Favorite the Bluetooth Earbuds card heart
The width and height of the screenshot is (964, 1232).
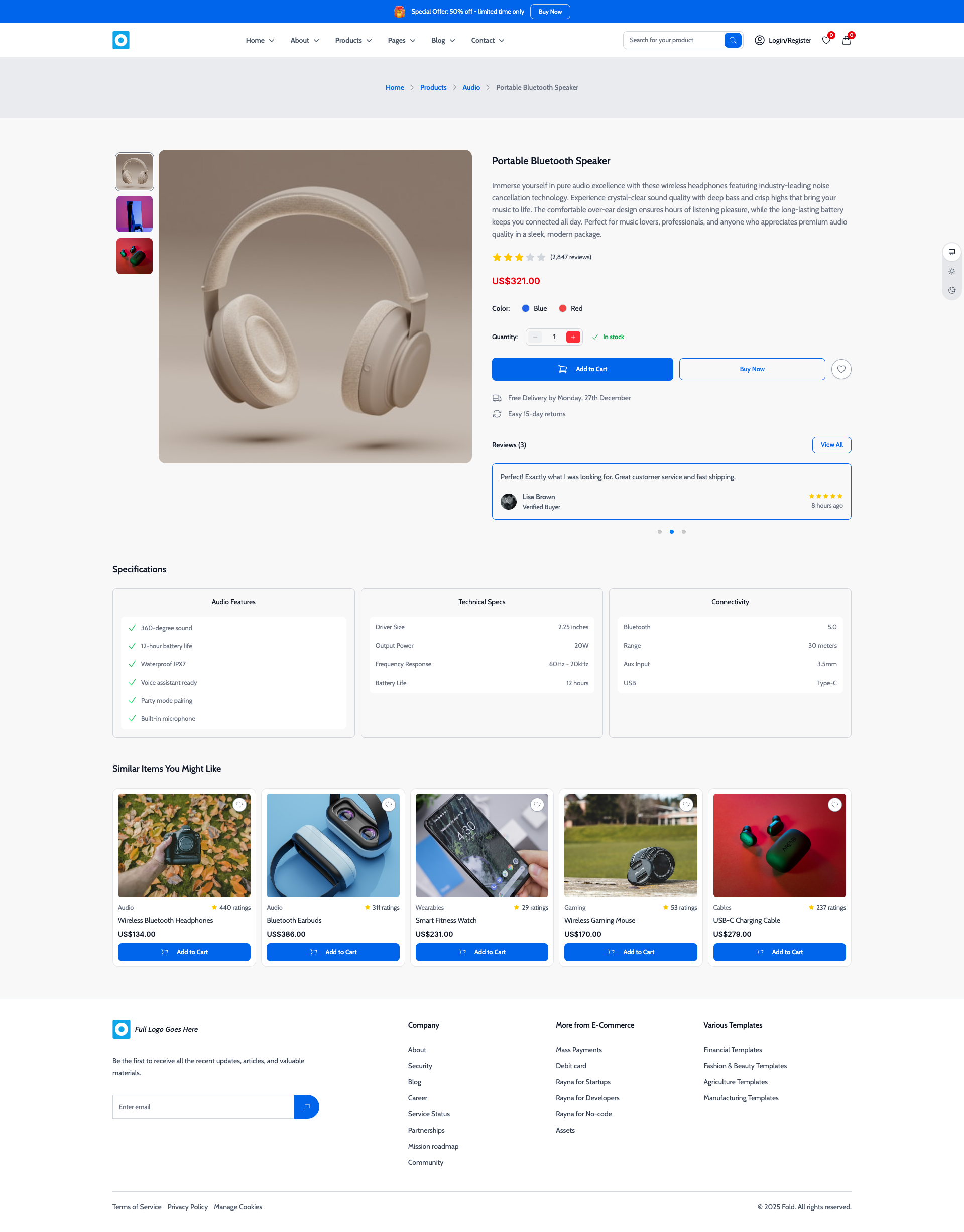pyautogui.click(x=388, y=805)
